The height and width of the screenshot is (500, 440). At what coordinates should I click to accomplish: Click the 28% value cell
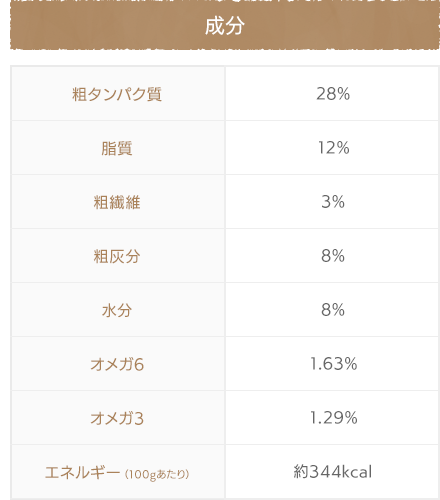point(332,94)
